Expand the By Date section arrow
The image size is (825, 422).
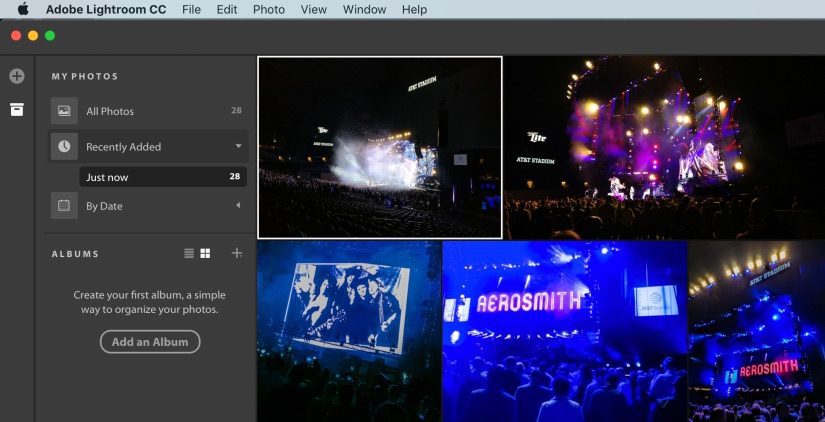tap(238, 205)
